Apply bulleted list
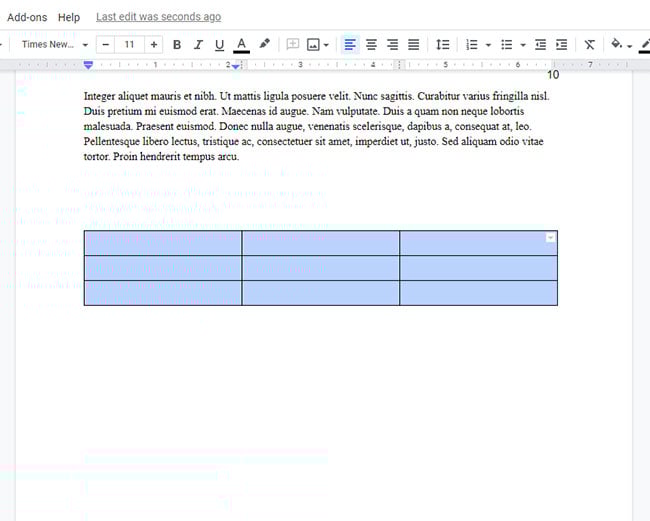 tap(507, 44)
